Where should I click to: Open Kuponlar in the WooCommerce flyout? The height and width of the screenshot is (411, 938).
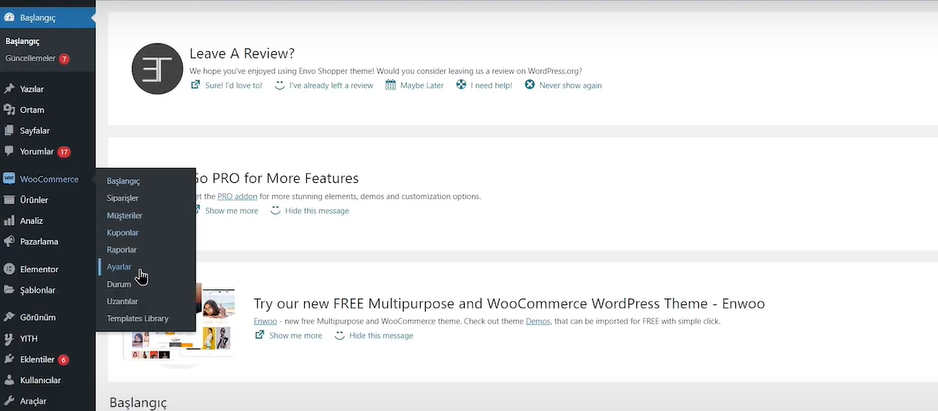123,233
